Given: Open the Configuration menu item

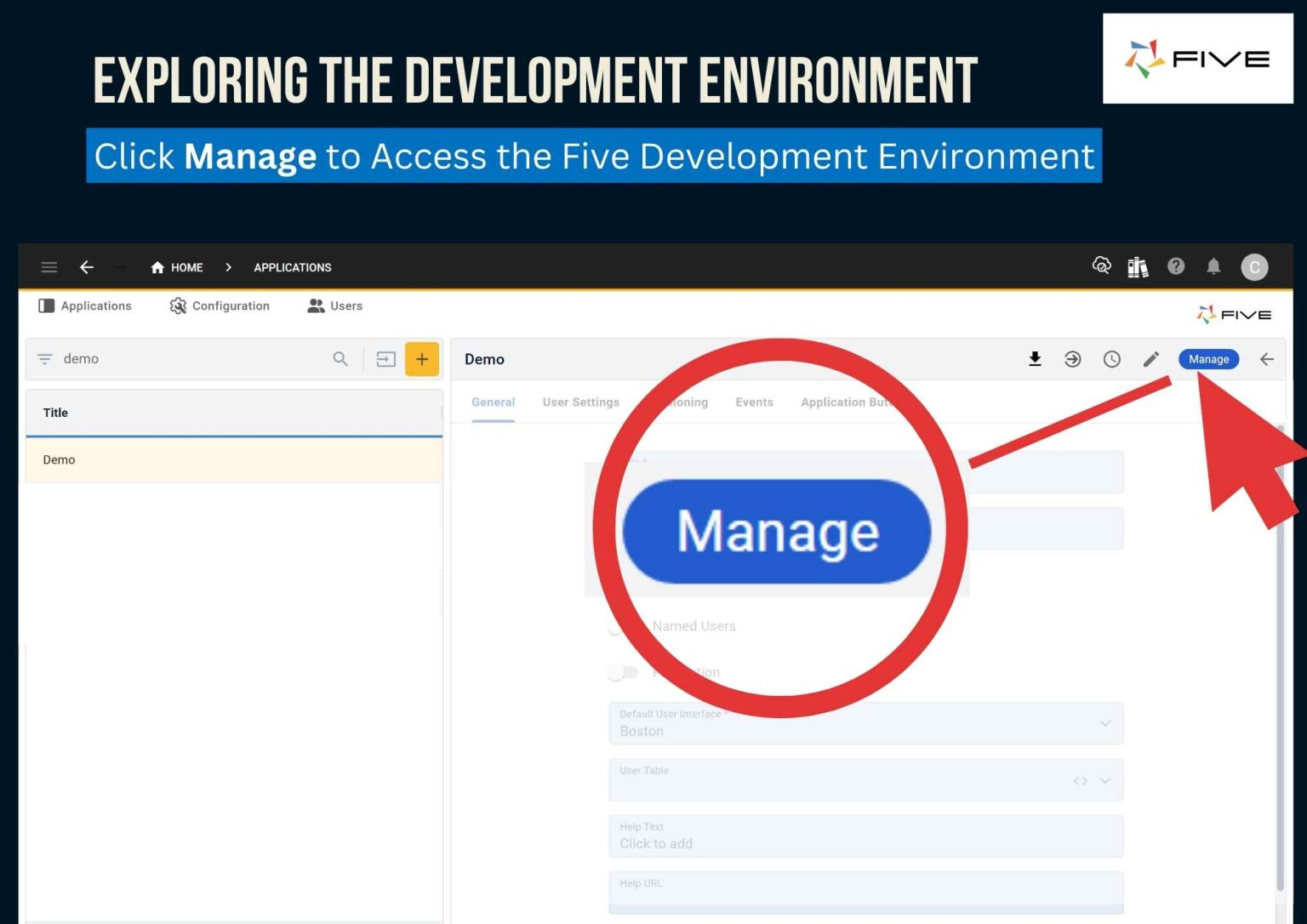Looking at the screenshot, I should (220, 305).
